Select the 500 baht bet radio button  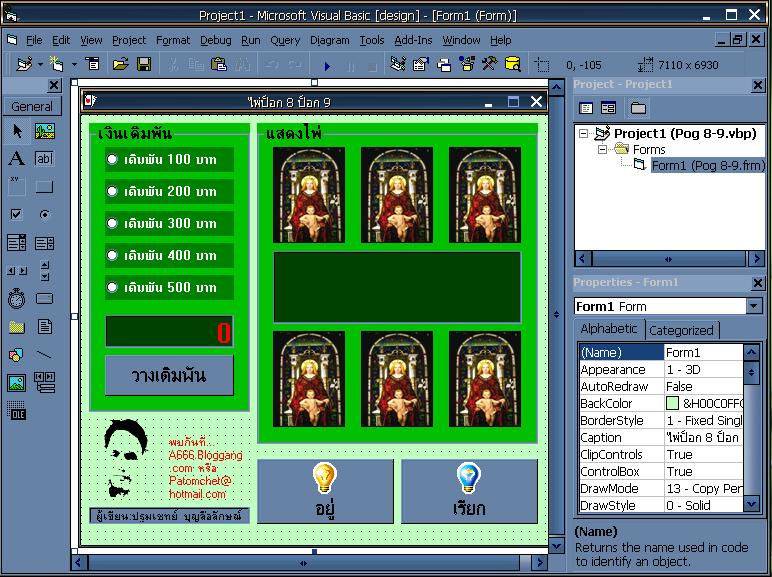point(112,287)
